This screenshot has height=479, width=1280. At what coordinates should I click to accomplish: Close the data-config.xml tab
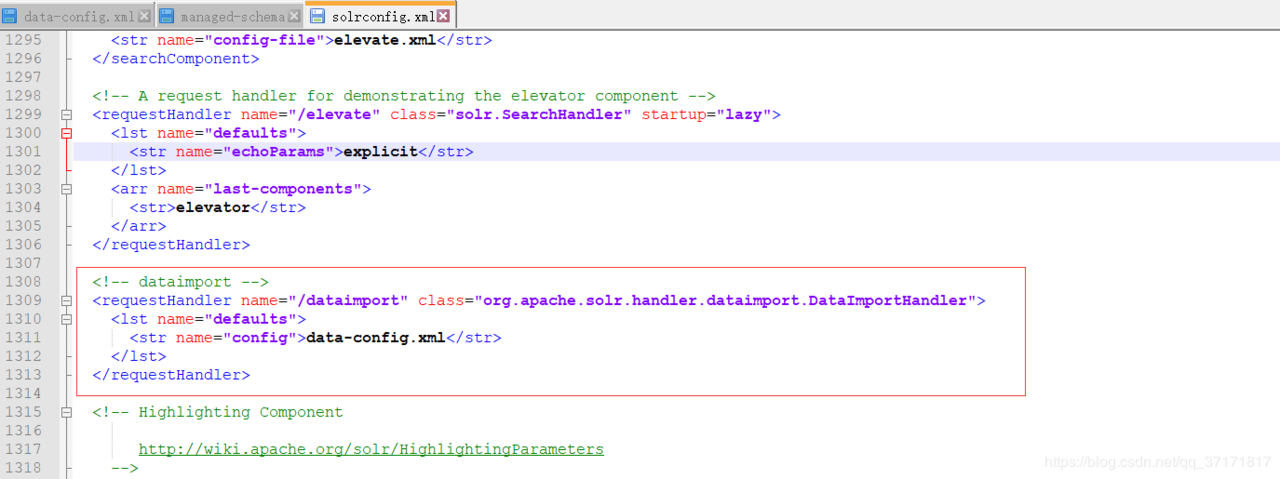[144, 16]
